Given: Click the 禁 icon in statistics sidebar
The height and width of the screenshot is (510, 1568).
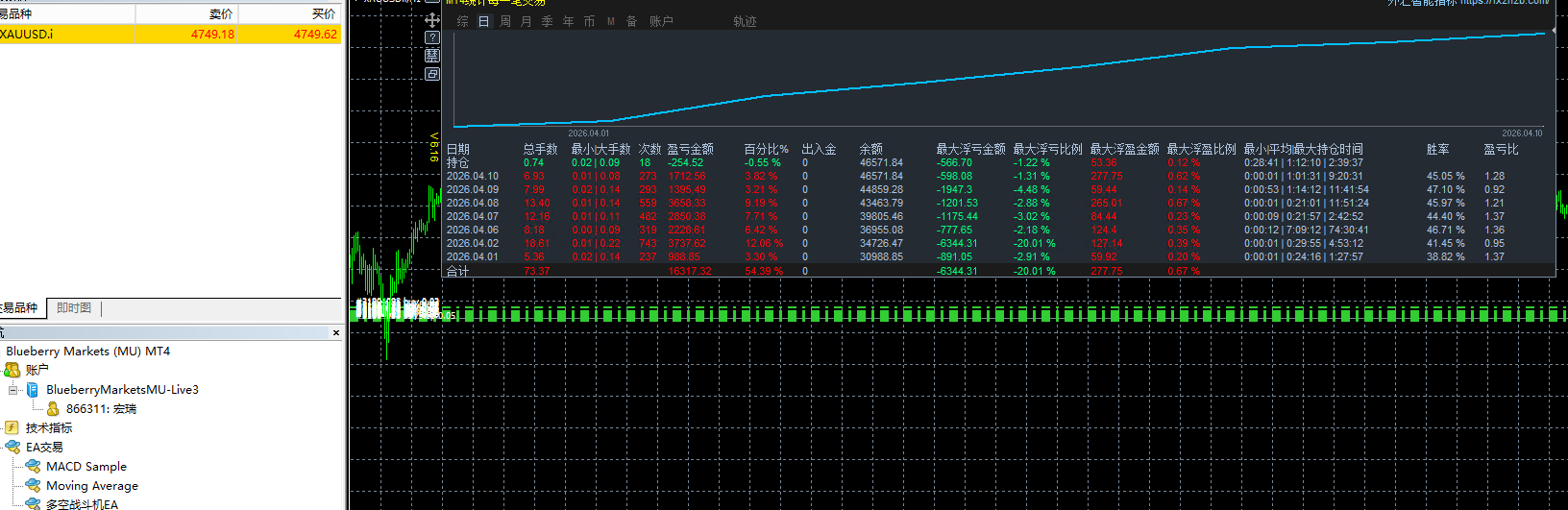Looking at the screenshot, I should (x=432, y=56).
